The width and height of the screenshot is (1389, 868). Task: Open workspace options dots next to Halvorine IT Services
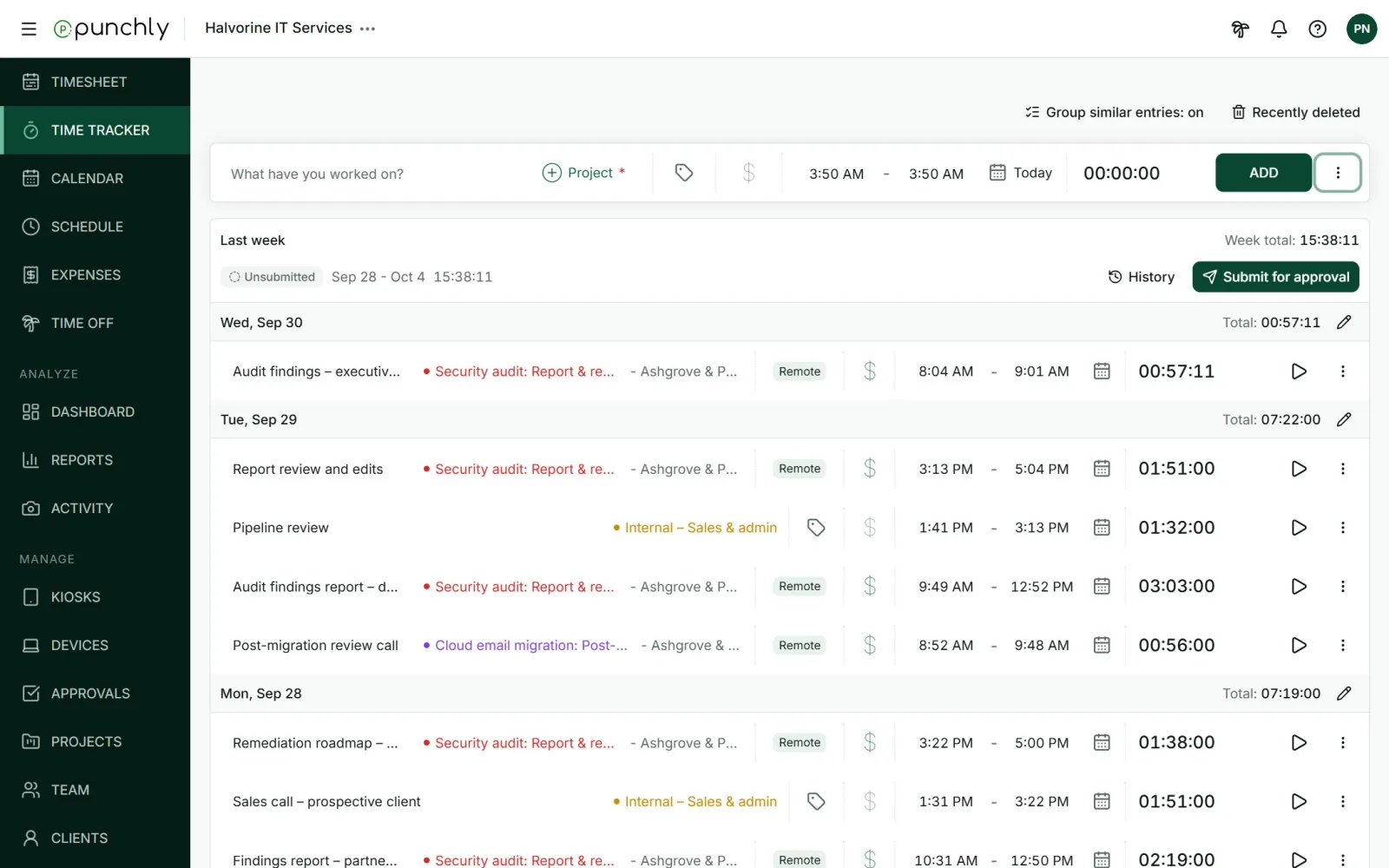368,29
